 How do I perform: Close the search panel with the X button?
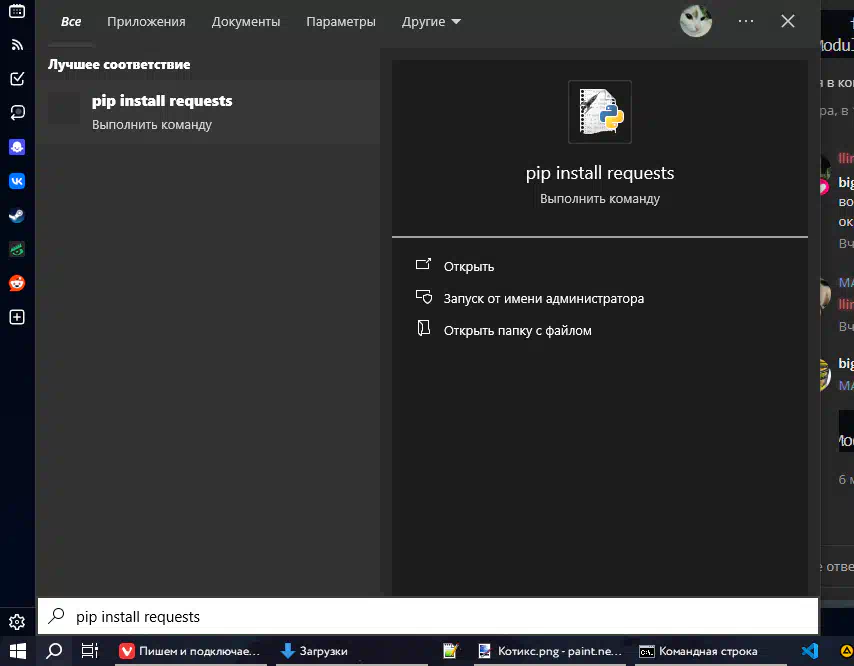pos(788,21)
